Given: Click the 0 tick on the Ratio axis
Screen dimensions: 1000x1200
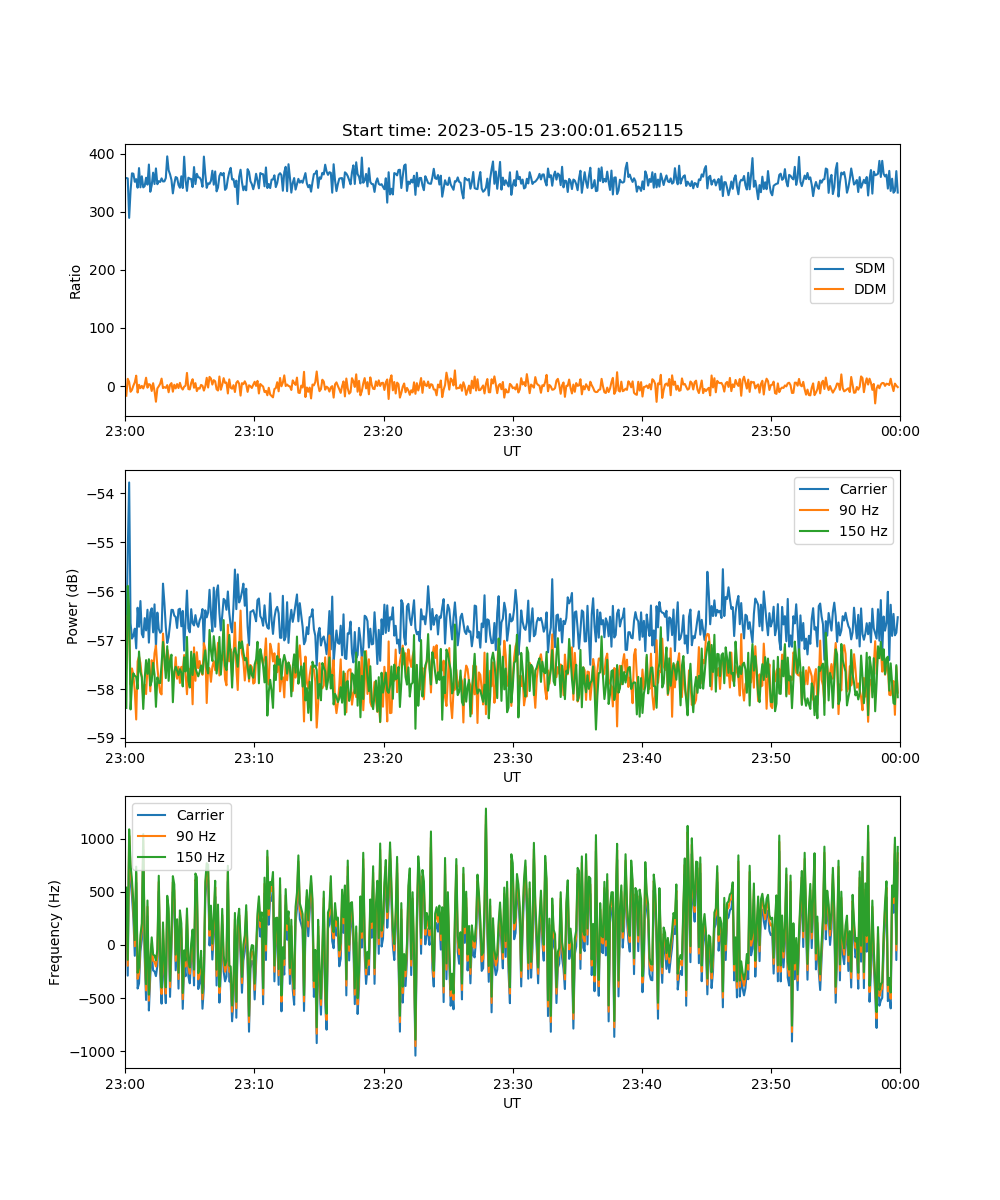Looking at the screenshot, I should point(113,386).
